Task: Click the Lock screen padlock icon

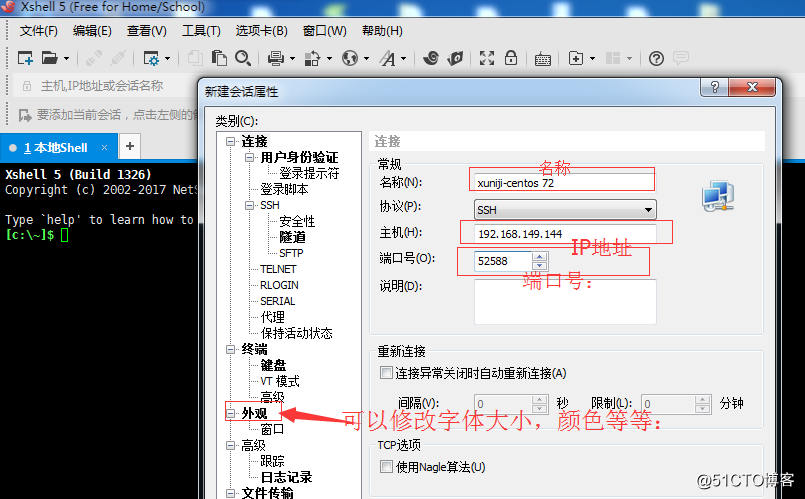Action: (511, 58)
